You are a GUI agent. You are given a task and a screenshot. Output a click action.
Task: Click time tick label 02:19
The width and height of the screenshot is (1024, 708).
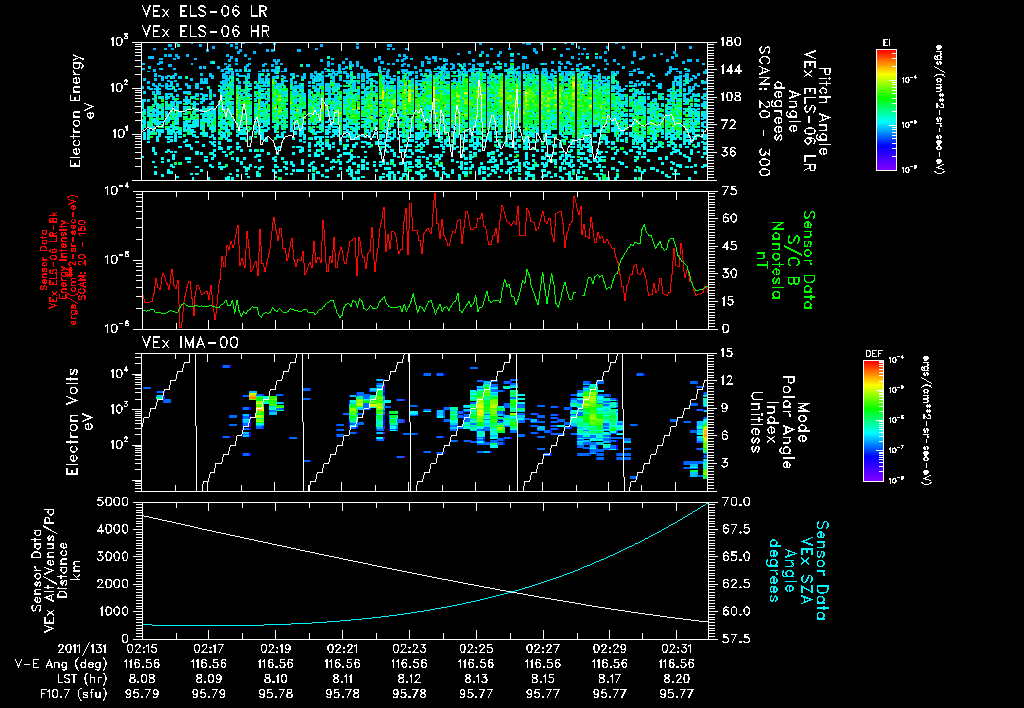click(x=276, y=649)
